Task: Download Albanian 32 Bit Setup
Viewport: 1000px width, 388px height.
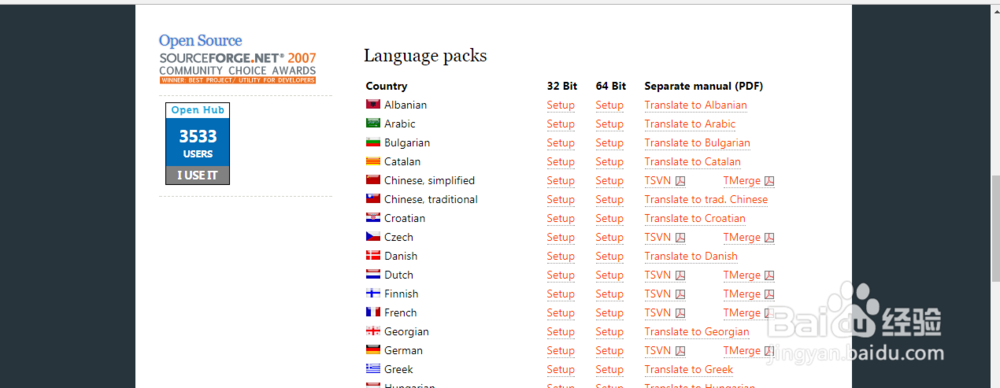Action: 561,105
